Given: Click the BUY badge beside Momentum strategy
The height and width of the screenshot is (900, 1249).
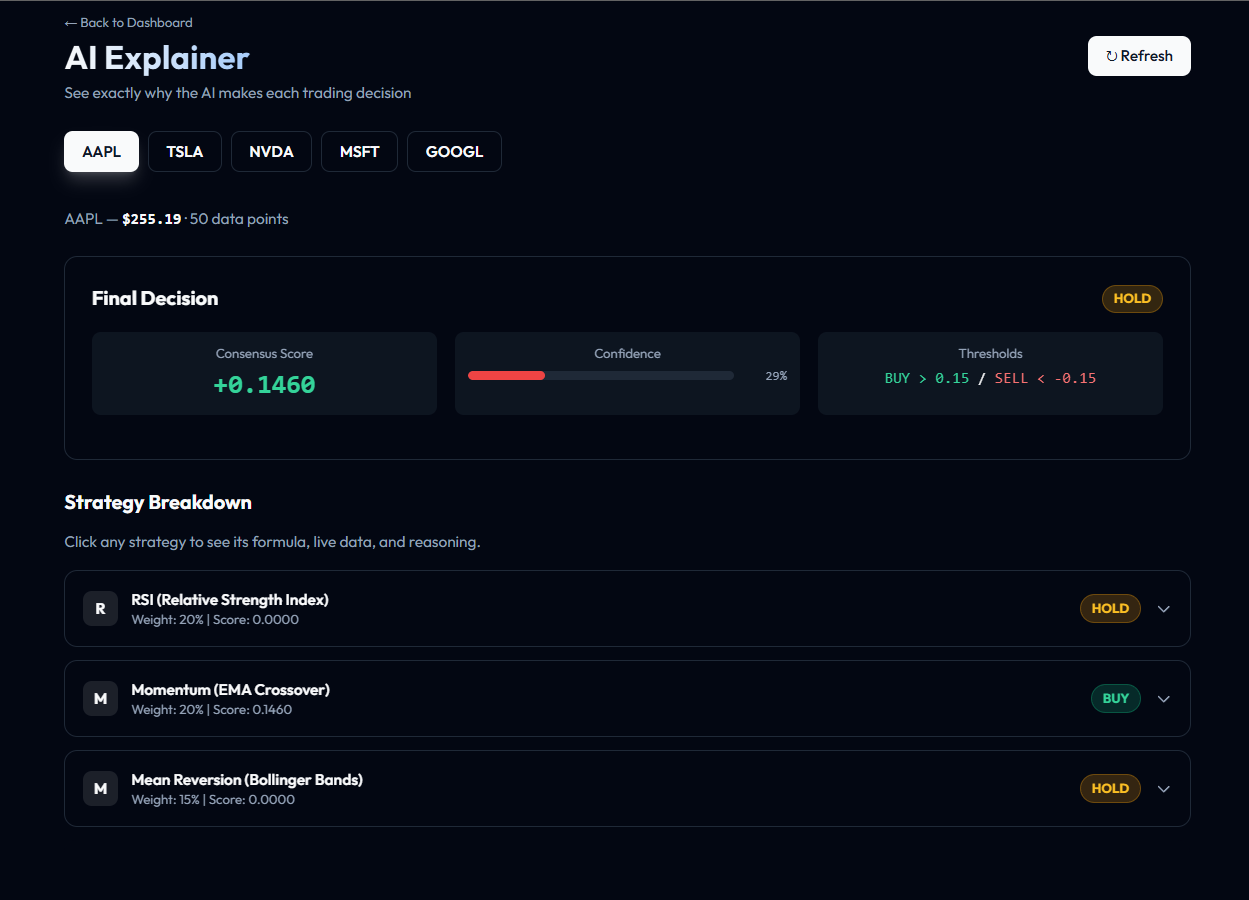Looking at the screenshot, I should (x=1115, y=698).
